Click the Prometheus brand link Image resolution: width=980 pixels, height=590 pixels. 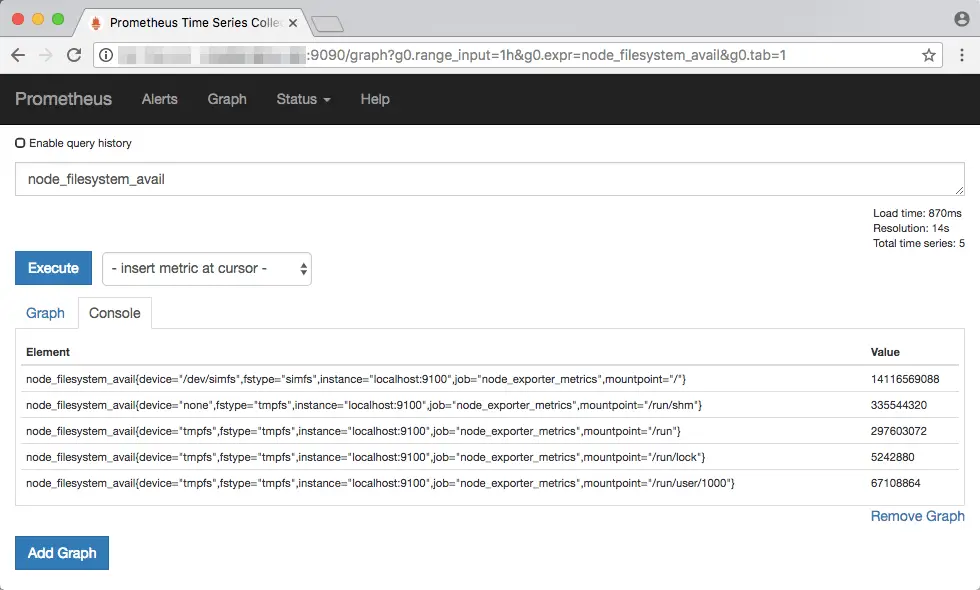click(63, 99)
